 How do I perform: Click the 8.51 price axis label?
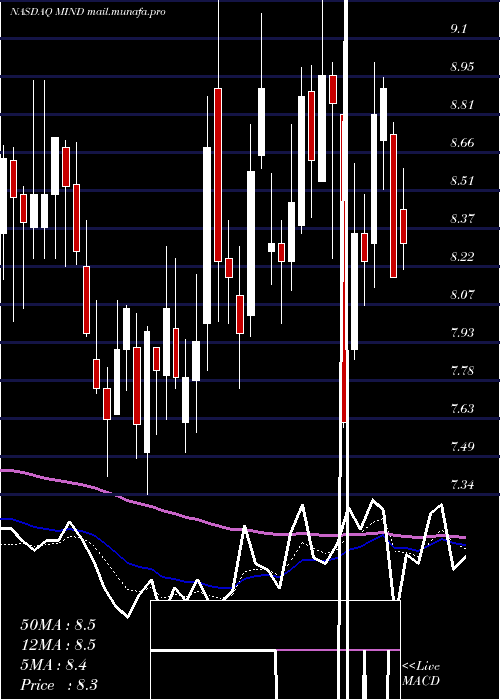coord(462,181)
